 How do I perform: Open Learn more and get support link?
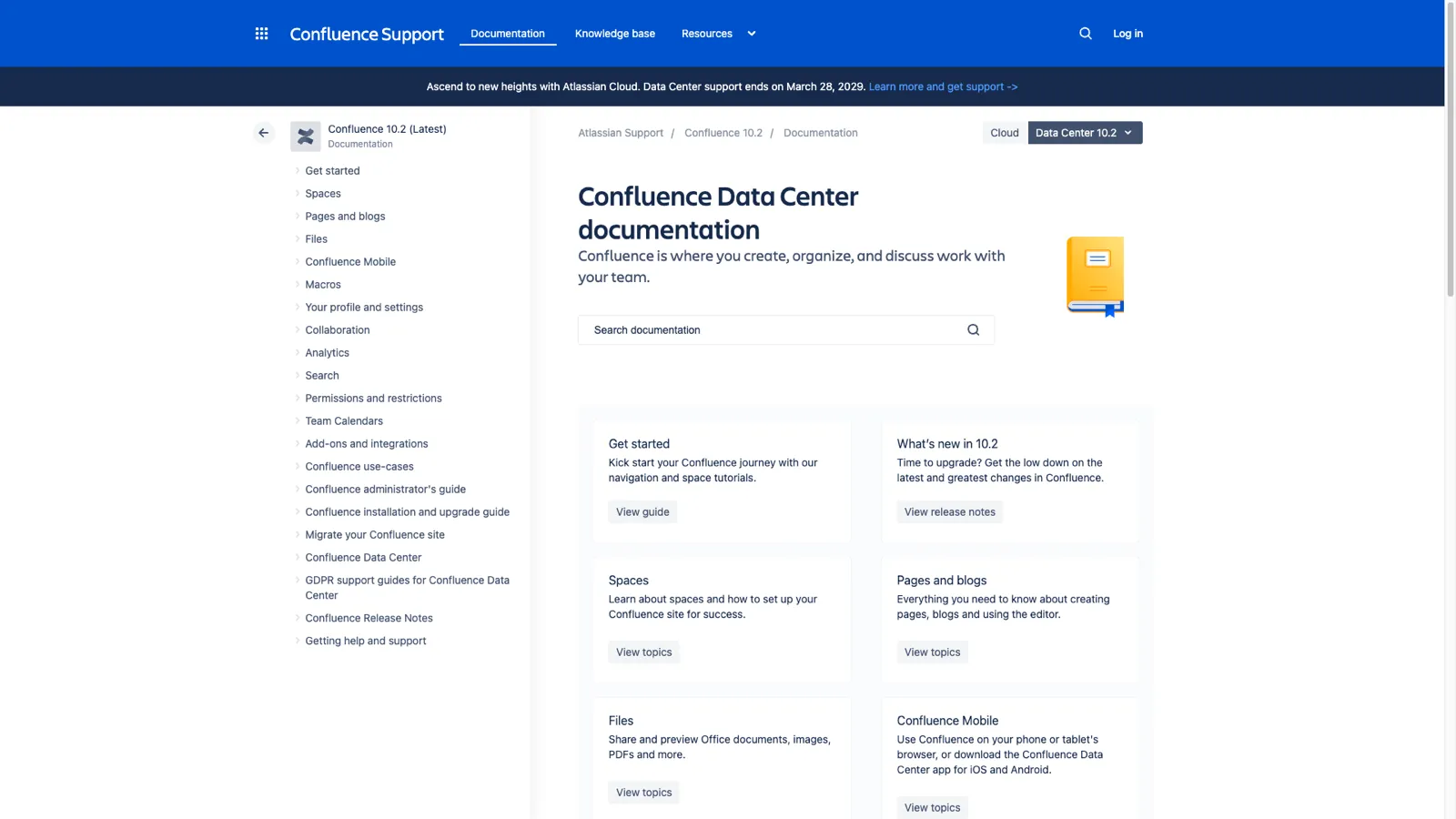point(943,86)
